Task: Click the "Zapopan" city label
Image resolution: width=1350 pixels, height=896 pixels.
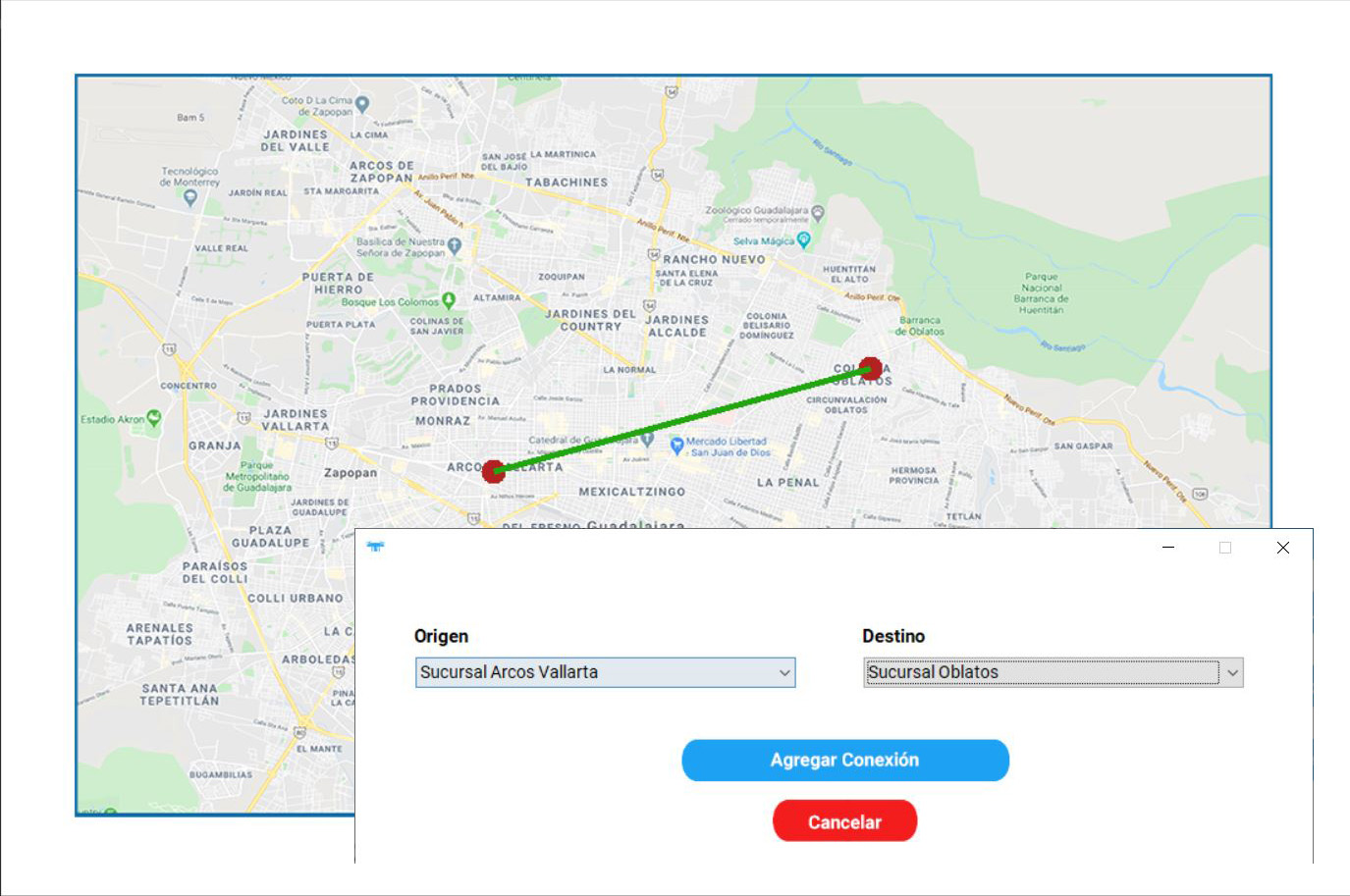Action: 351,473
